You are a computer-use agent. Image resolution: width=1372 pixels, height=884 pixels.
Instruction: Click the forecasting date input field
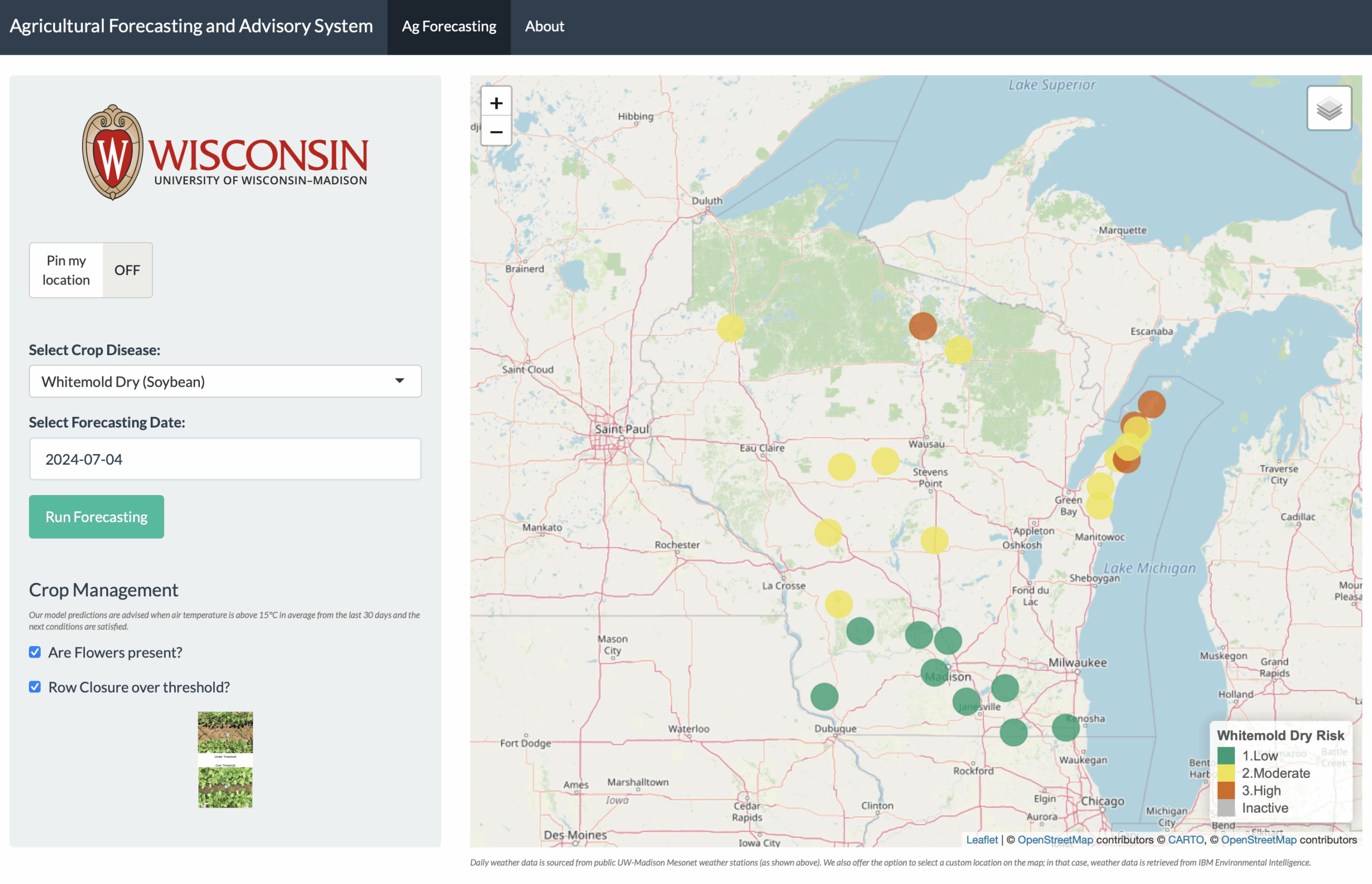(225, 459)
